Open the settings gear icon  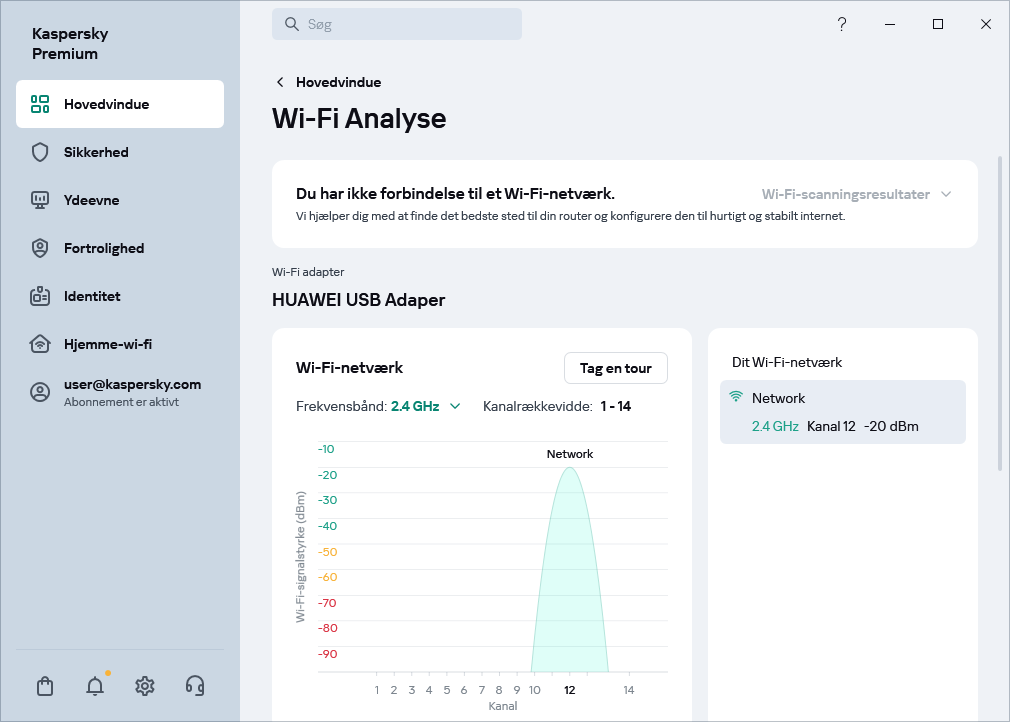[x=144, y=686]
